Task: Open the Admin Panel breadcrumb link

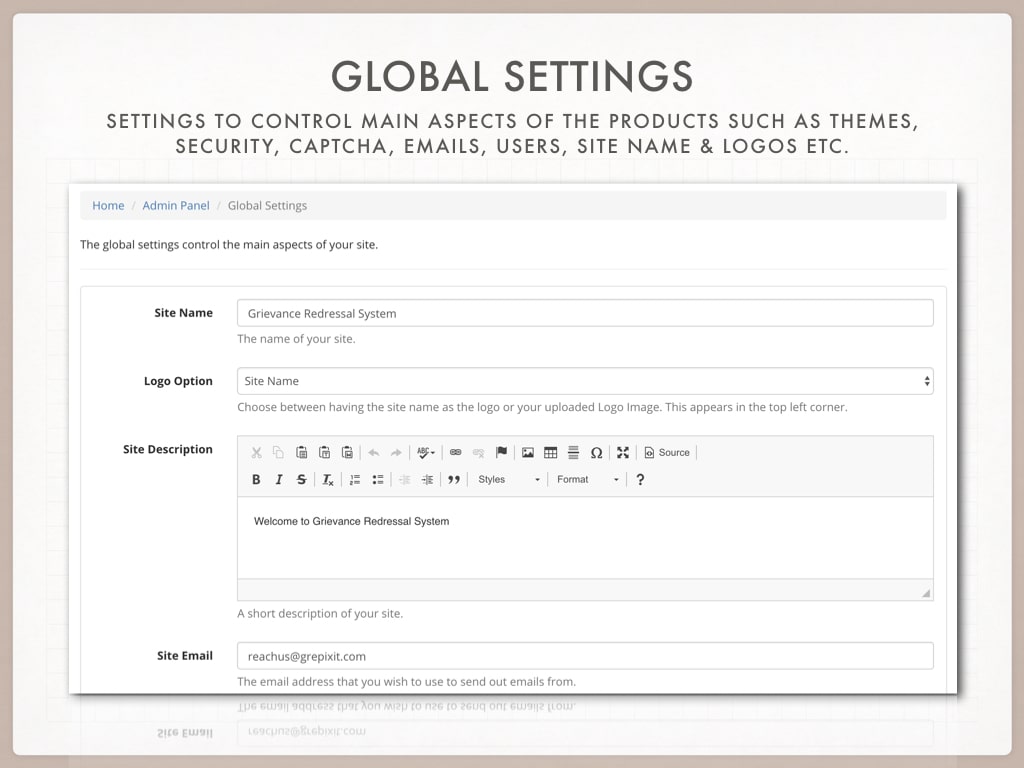Action: point(176,205)
